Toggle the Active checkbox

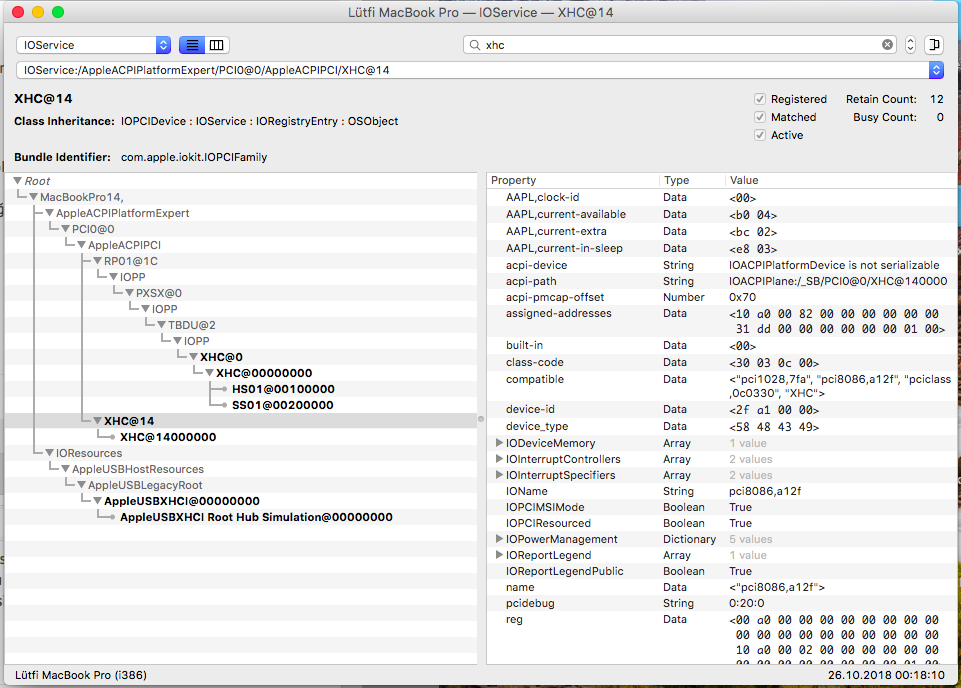tap(760, 135)
